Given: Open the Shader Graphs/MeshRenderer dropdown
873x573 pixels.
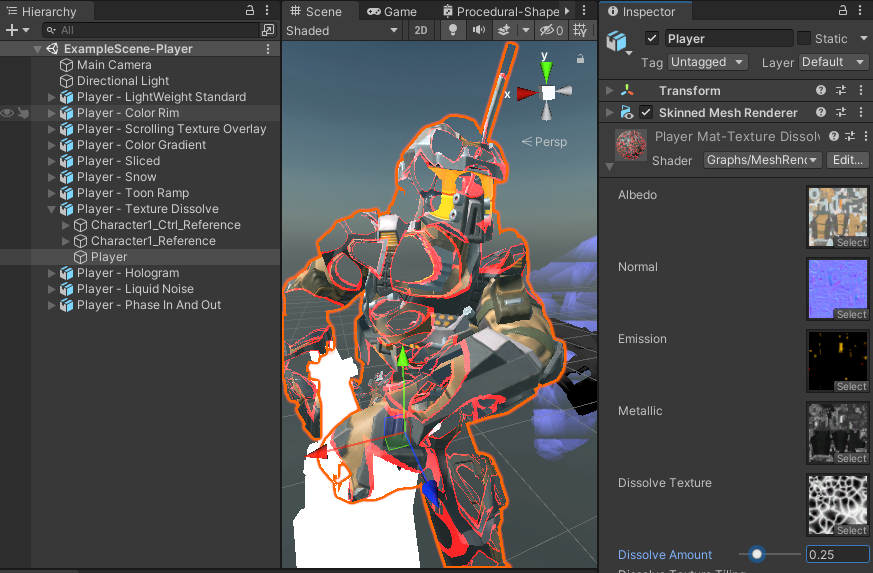Looking at the screenshot, I should click(762, 160).
